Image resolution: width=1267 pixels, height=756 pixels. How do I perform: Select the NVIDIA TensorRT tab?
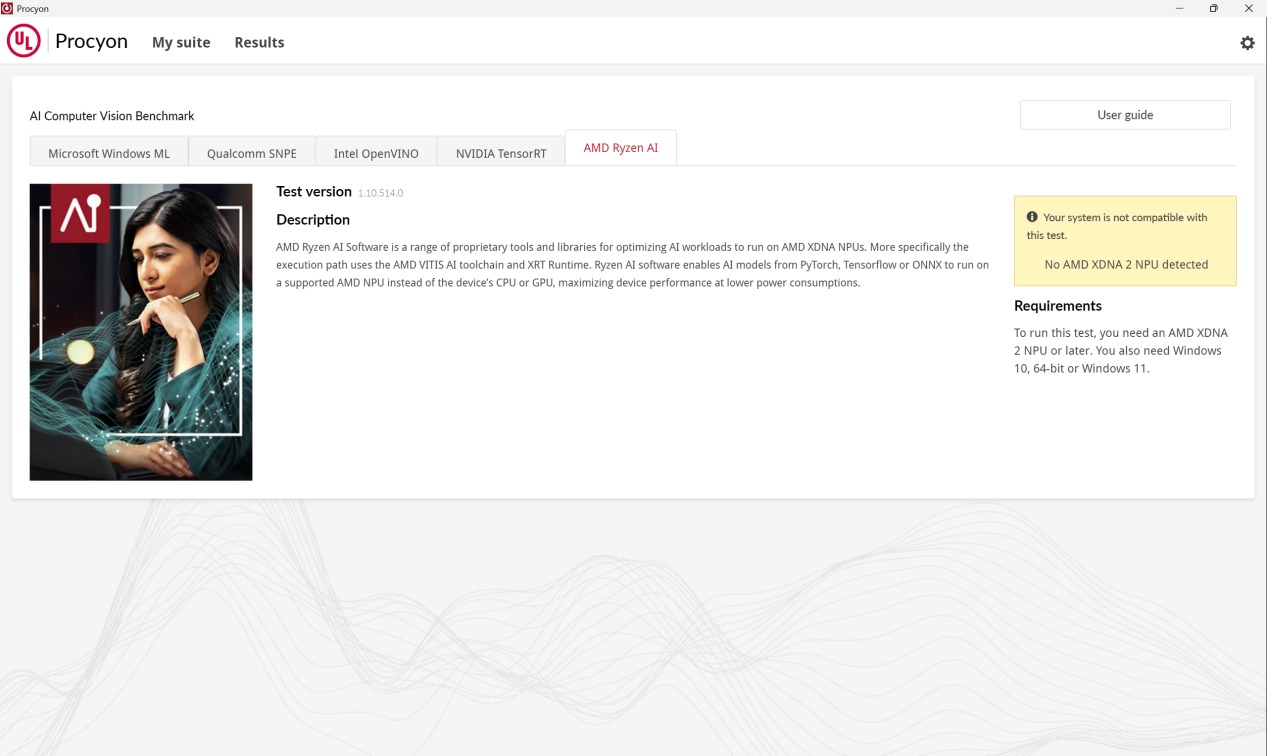[501, 153]
